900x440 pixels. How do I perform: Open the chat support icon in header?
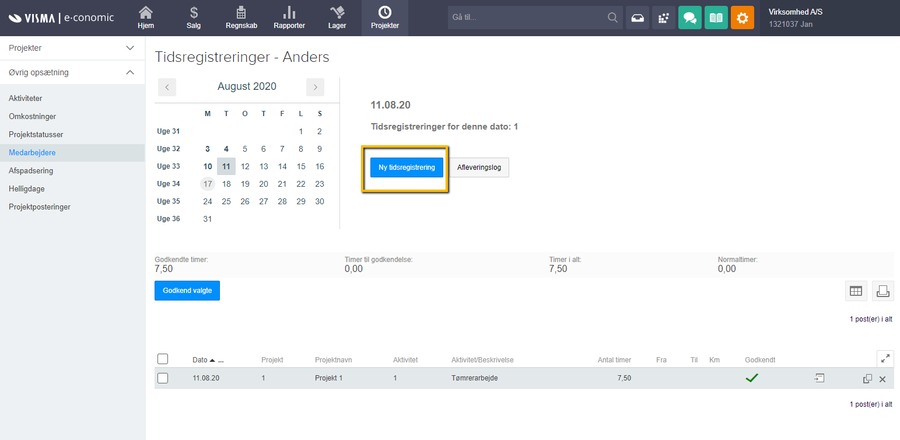pos(689,18)
